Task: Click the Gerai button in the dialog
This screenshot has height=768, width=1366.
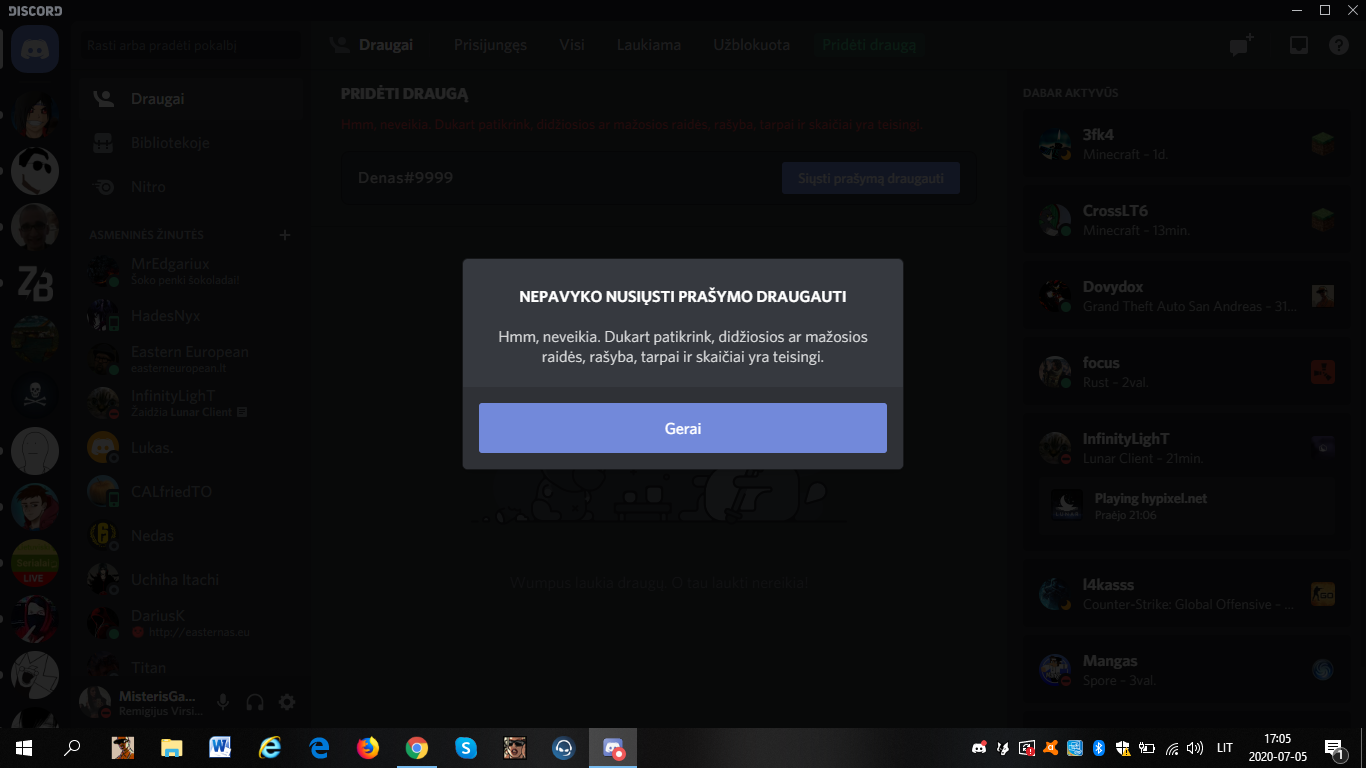Action: point(683,428)
